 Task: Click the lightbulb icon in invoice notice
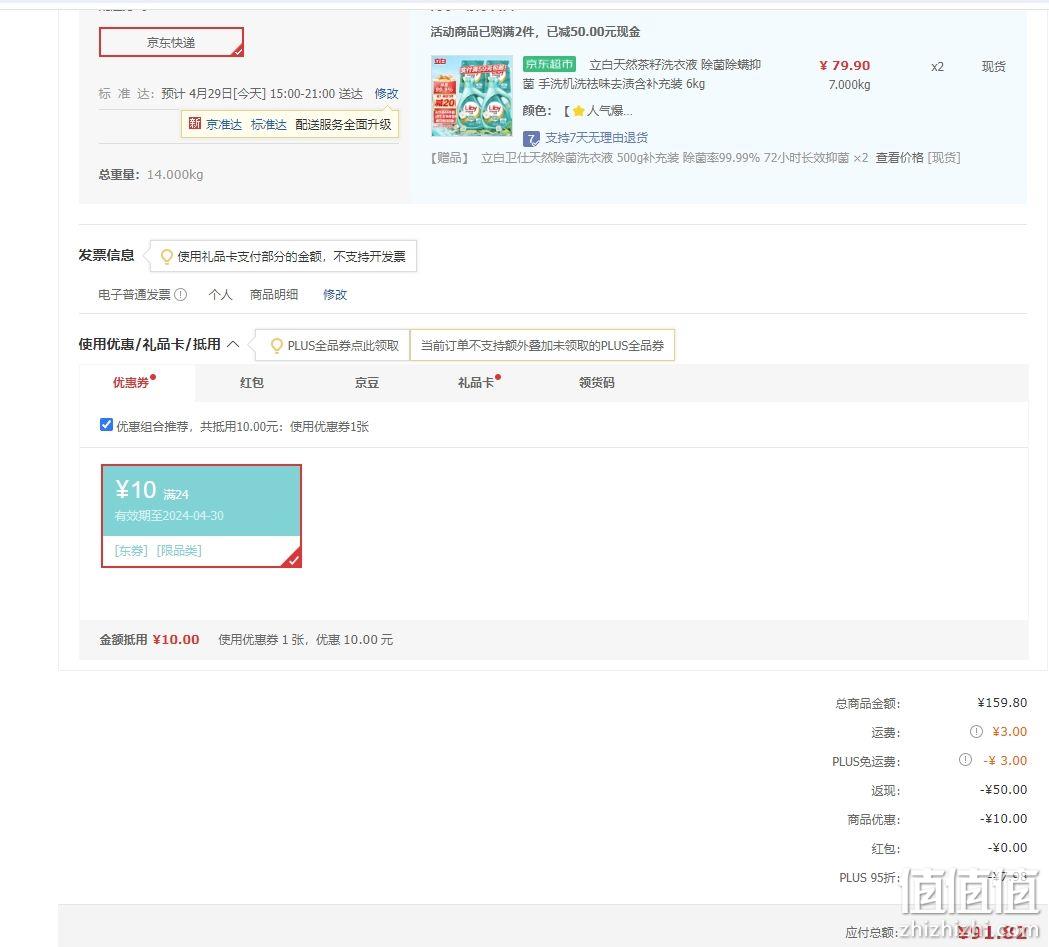pyautogui.click(x=167, y=256)
